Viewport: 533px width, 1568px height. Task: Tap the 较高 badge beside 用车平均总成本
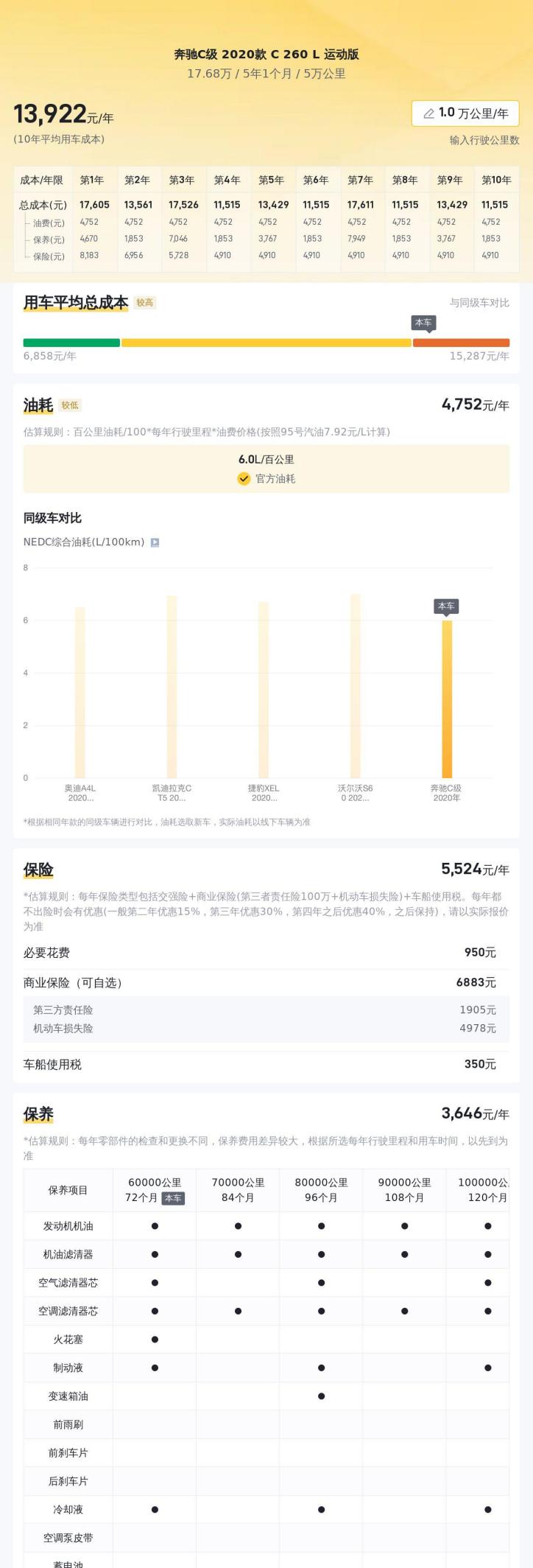[145, 303]
